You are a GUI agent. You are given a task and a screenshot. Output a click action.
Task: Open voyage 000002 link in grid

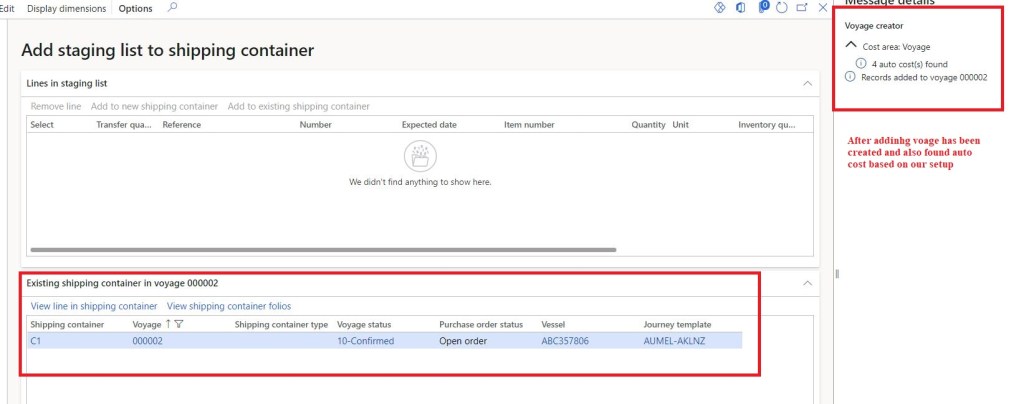point(147,341)
